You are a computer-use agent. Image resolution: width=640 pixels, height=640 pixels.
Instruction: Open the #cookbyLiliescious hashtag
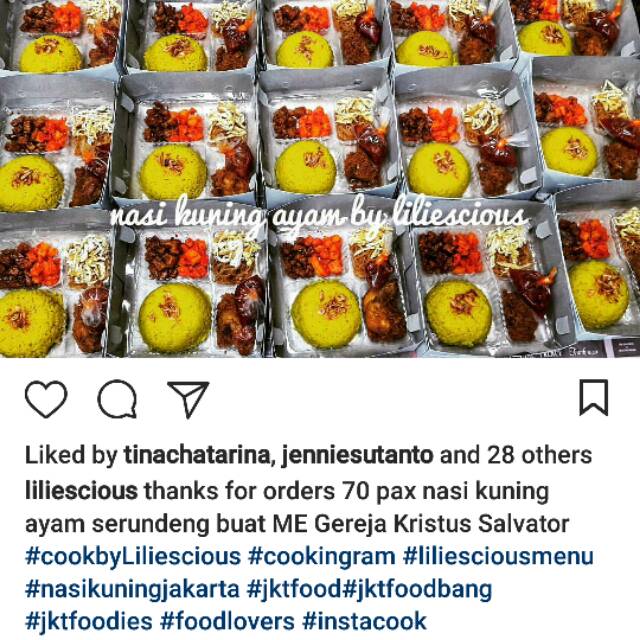[x=133, y=557]
